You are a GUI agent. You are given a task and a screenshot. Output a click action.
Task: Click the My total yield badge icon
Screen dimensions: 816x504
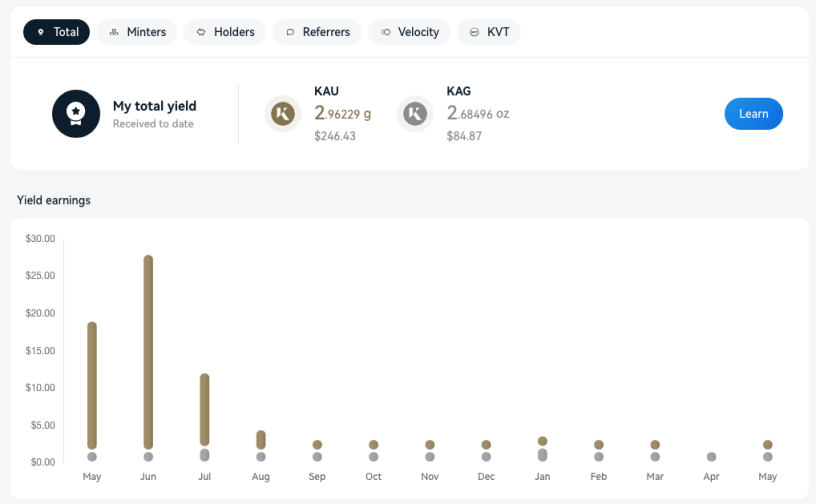76,114
